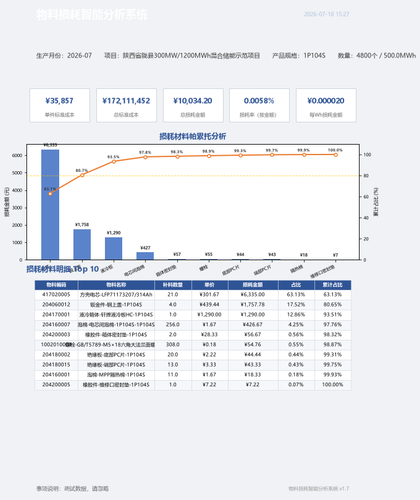
Task: Open the ¥0.000020 per-Wh loss card
Action: coord(326,105)
